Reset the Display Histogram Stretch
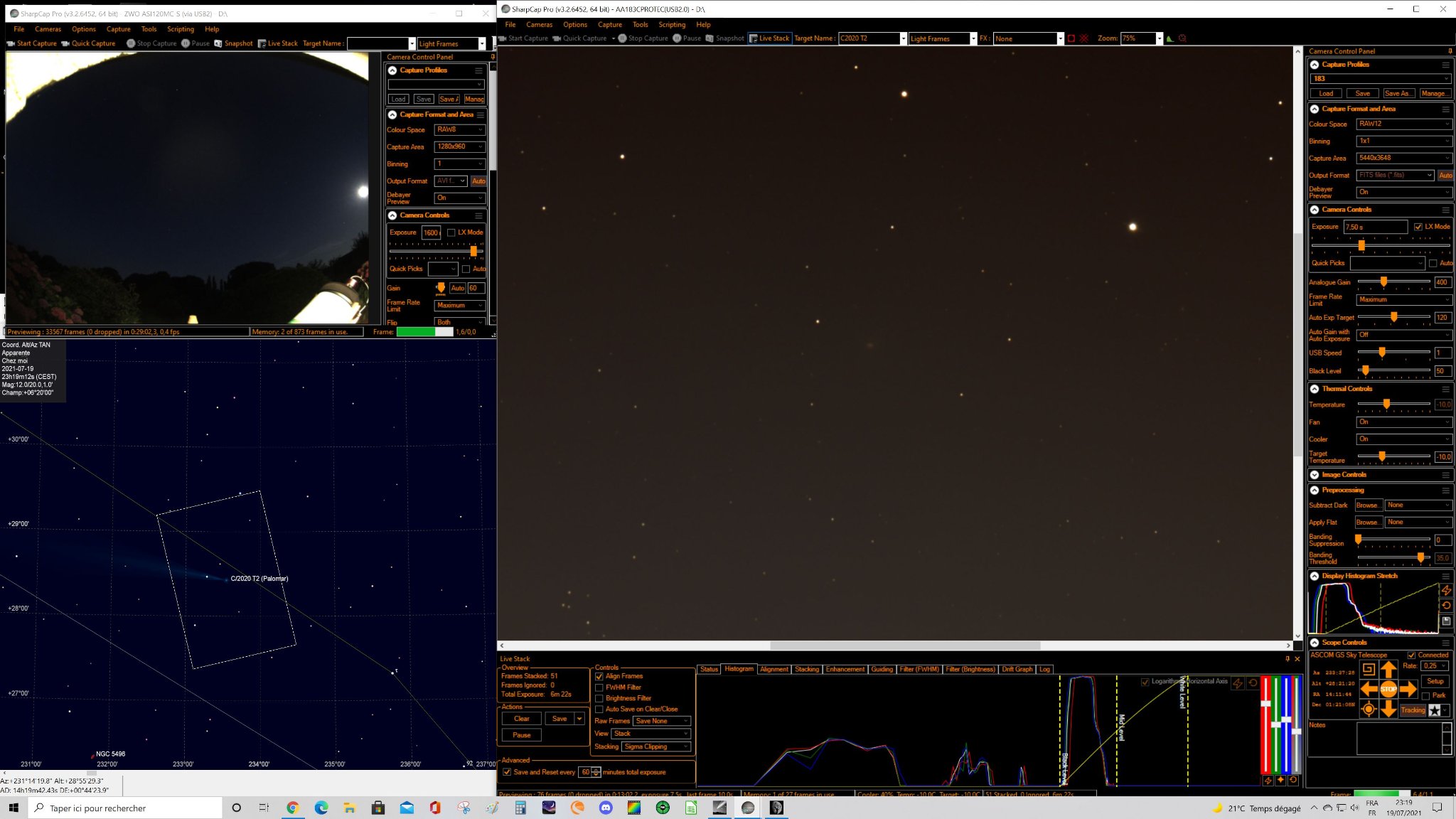 (x=1446, y=606)
